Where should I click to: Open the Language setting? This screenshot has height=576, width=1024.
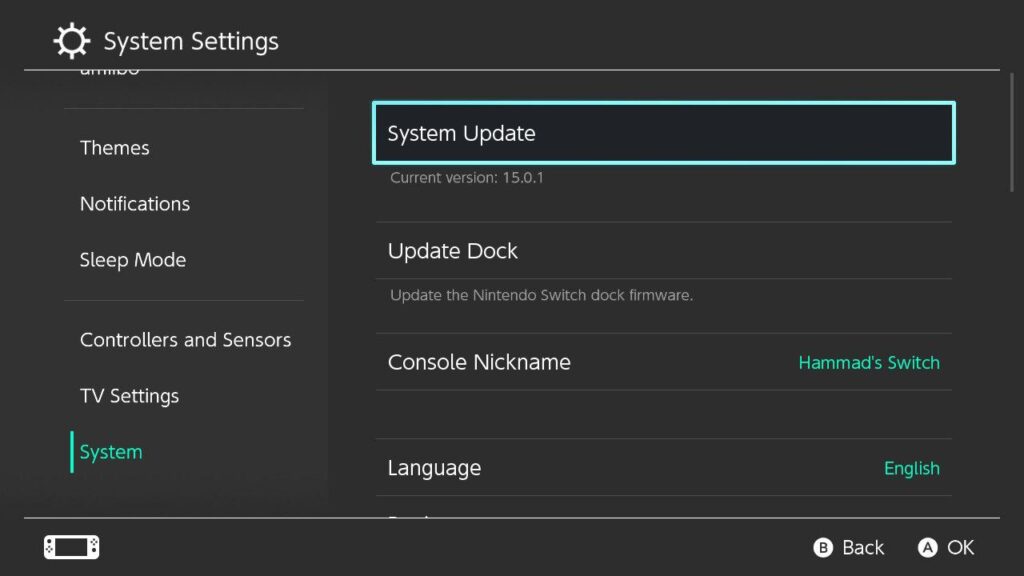663,467
